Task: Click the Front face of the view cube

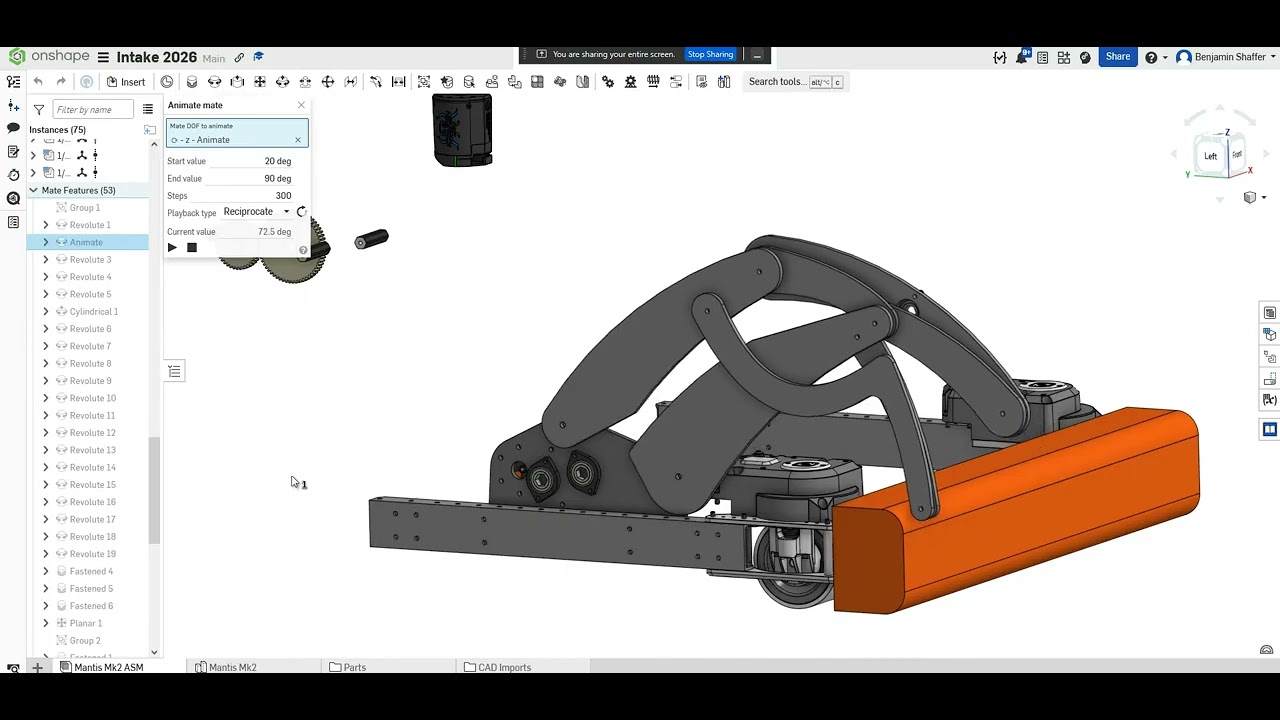Action: point(1237,154)
